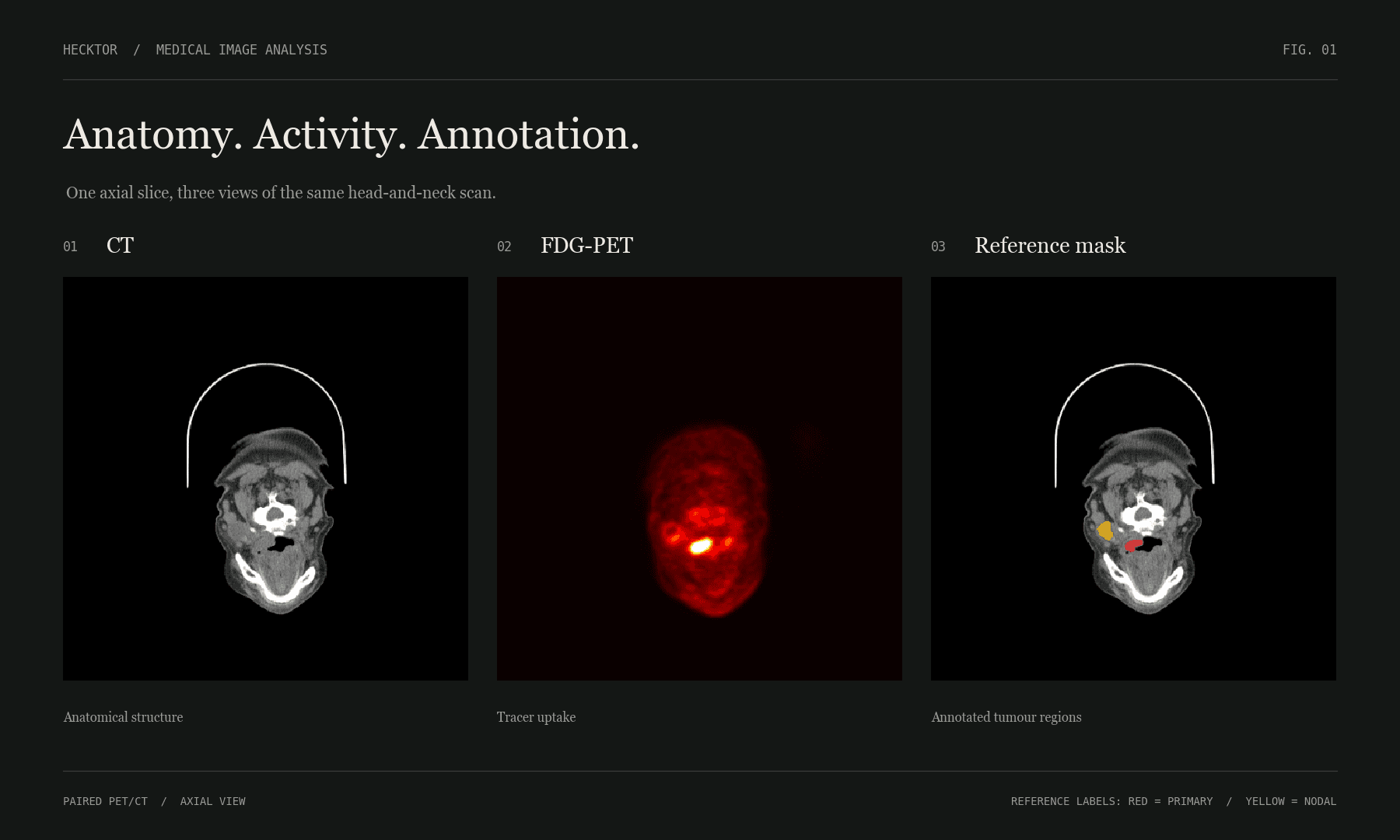Image resolution: width=1400 pixels, height=840 pixels.
Task: Click the FIG. 01 label
Action: pos(1309,50)
